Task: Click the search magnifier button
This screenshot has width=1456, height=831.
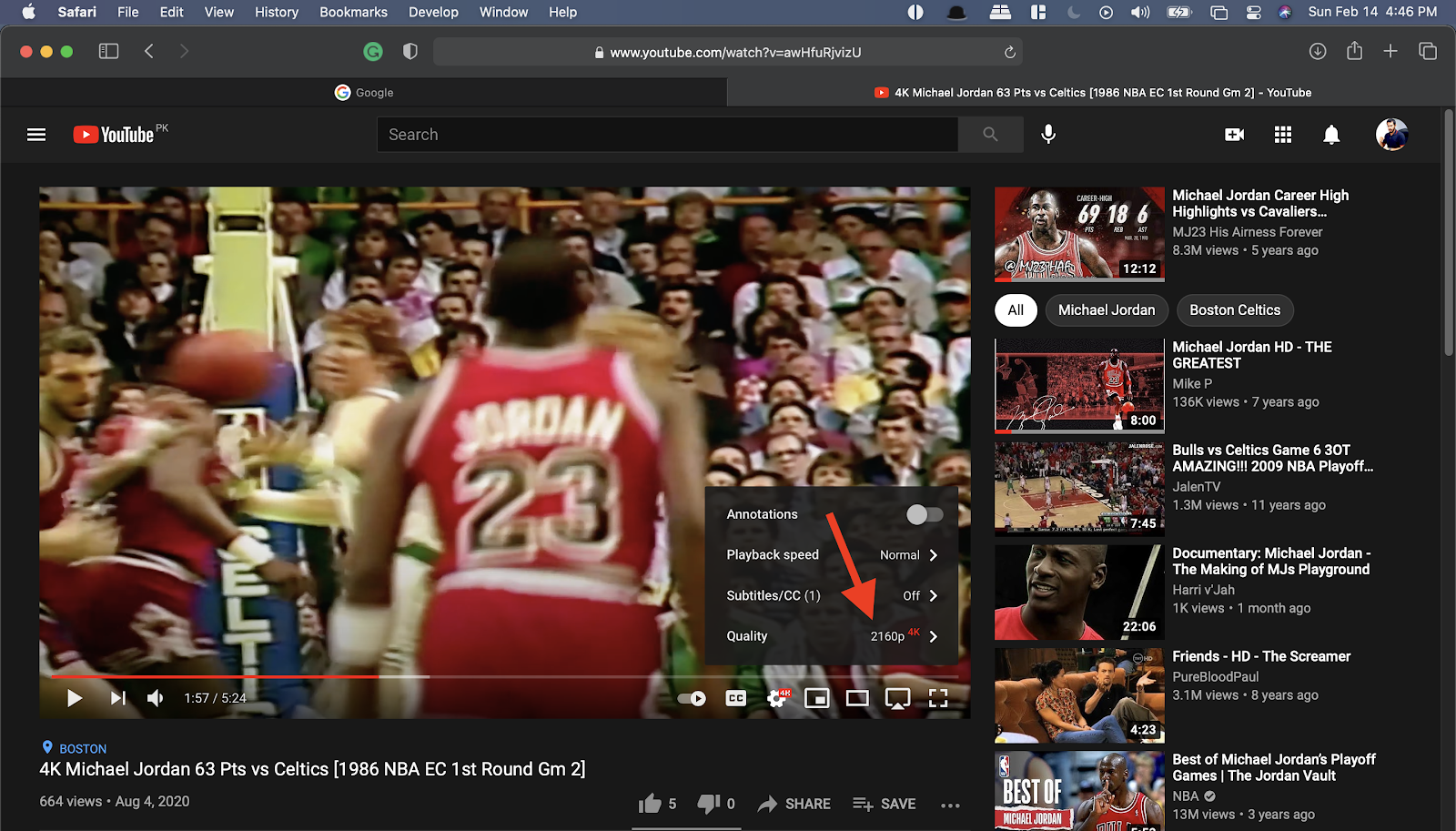Action: (990, 135)
